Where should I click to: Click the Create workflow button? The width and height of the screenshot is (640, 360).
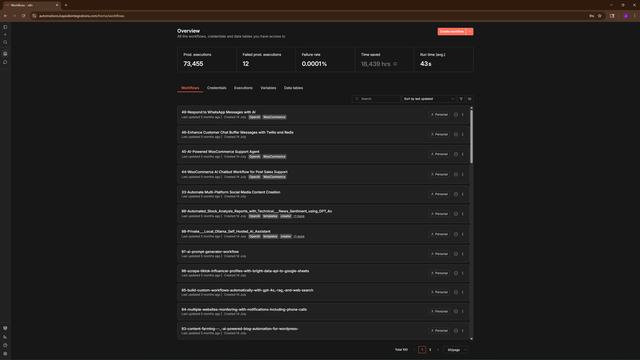pyautogui.click(x=451, y=31)
